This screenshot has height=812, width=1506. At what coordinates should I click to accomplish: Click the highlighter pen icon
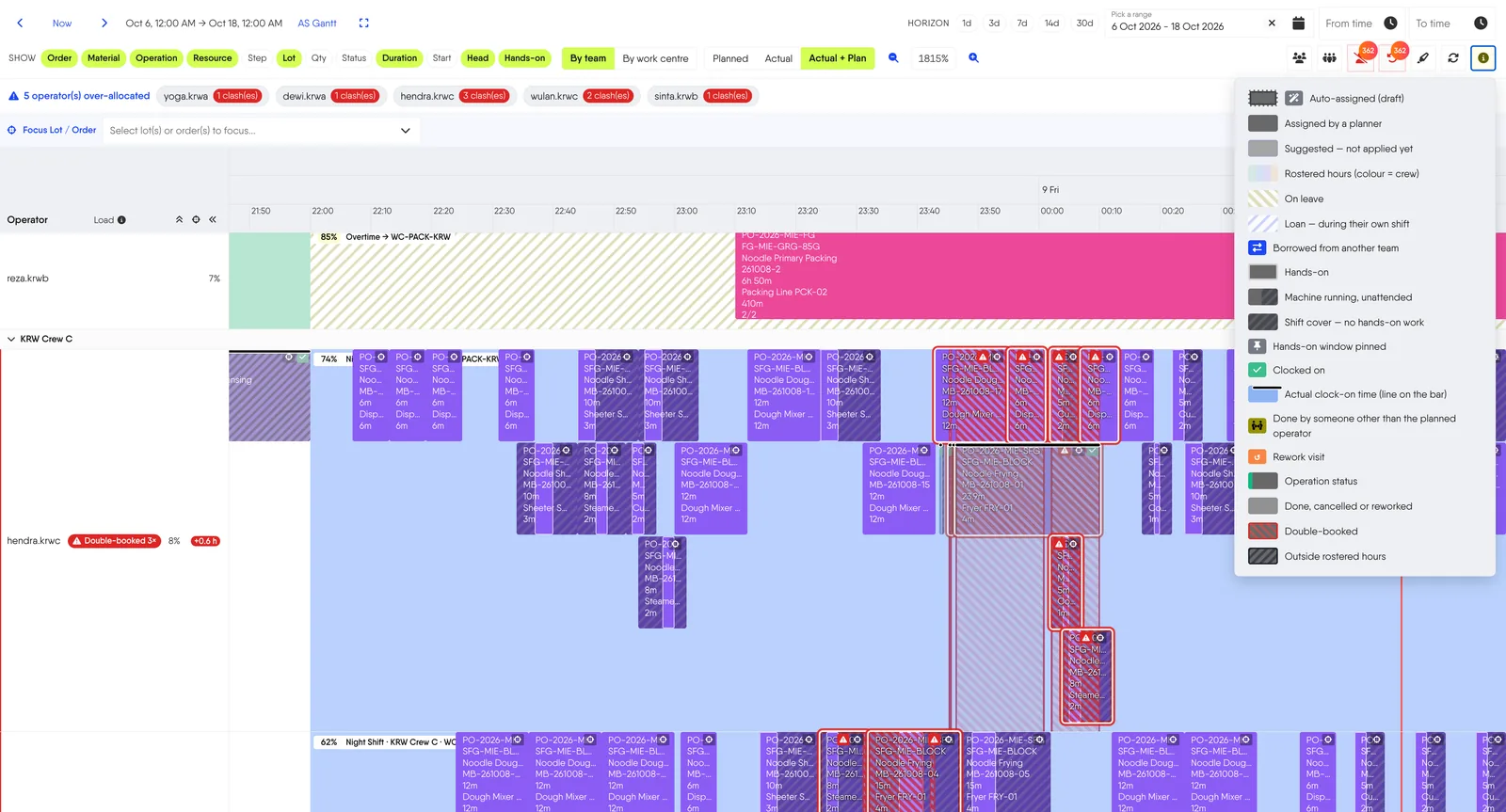(1423, 58)
